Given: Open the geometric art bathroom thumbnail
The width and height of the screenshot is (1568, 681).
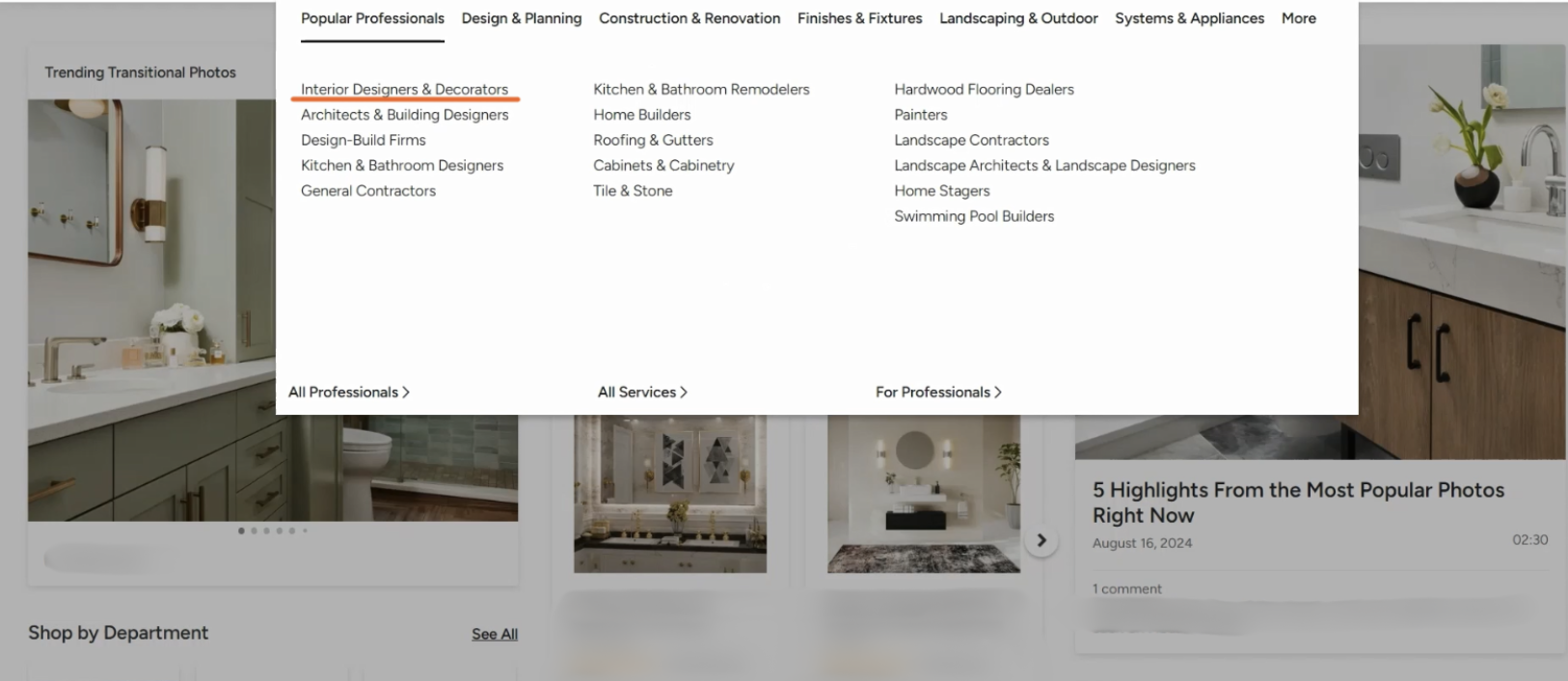Looking at the screenshot, I should click(670, 494).
